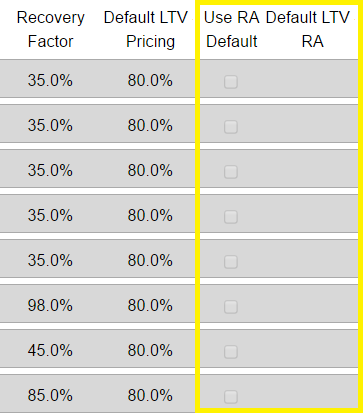This screenshot has height=413, width=363.
Task: Select the Default LTV RA column header
Action: coord(308,29)
